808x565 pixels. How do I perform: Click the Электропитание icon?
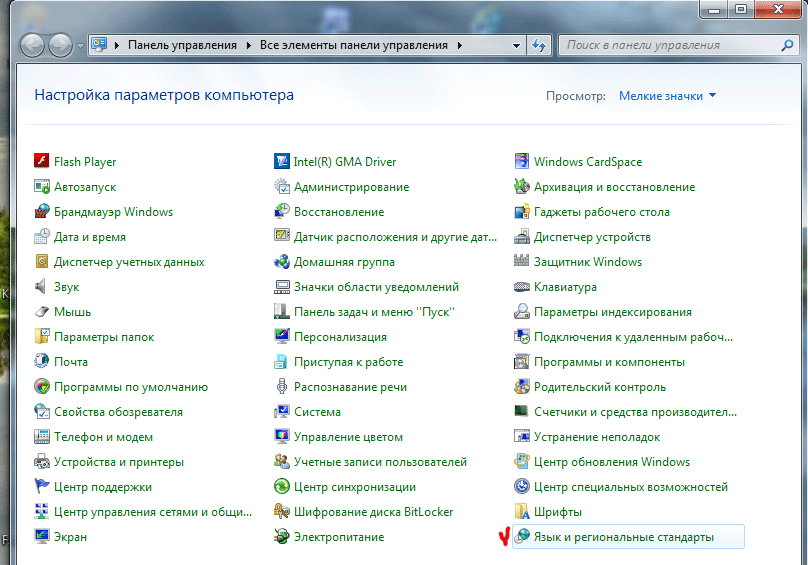coord(282,537)
